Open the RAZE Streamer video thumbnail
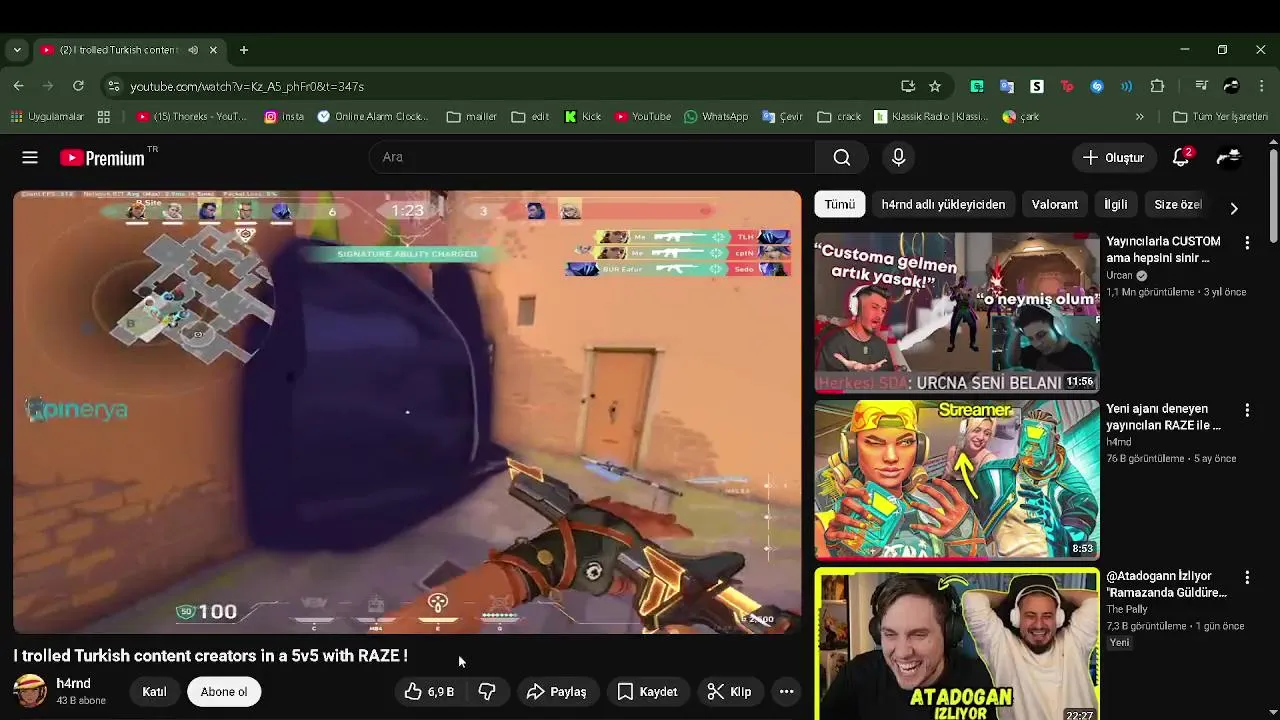The width and height of the screenshot is (1280, 720). 957,480
